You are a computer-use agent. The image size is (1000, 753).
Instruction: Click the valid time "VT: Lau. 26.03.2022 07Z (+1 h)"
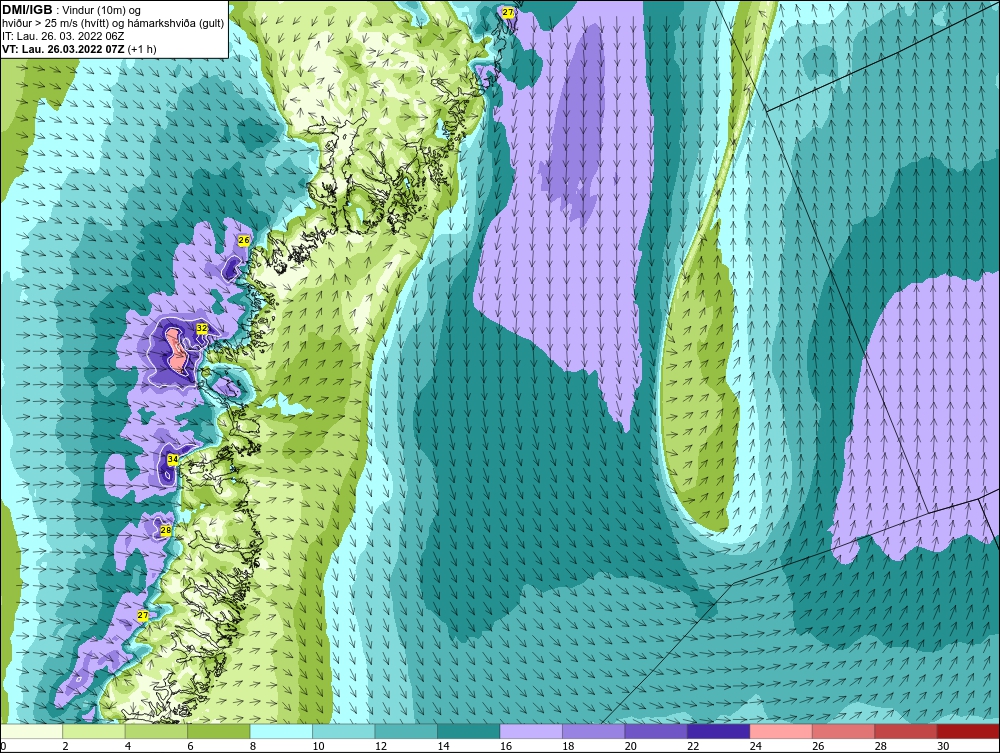(79, 49)
